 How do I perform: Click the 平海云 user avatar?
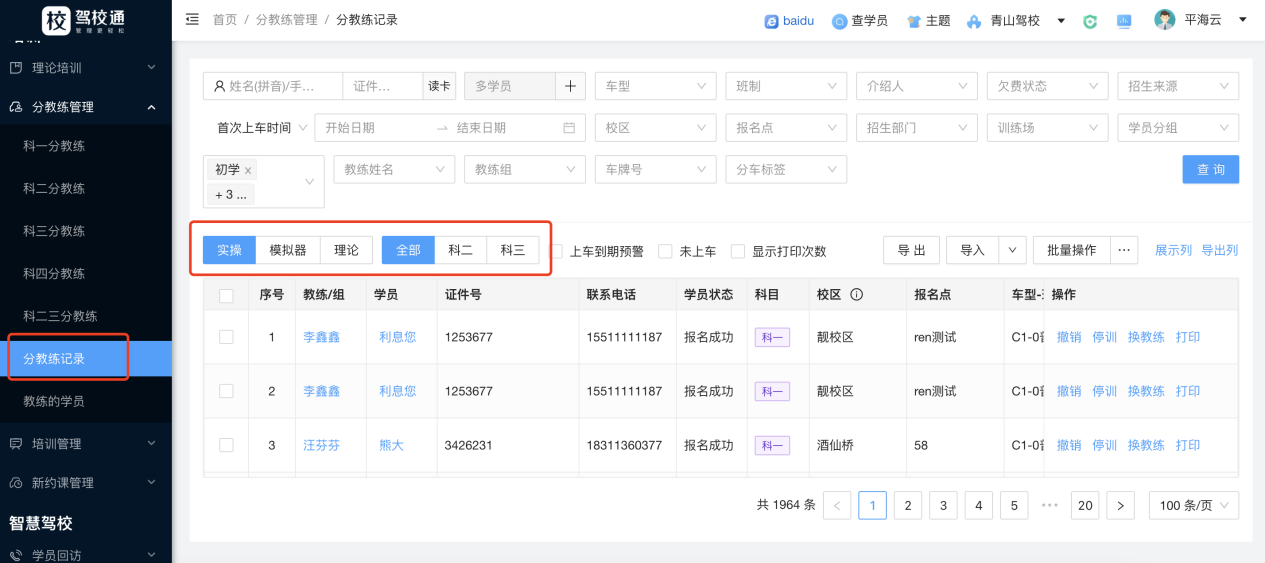[1164, 20]
